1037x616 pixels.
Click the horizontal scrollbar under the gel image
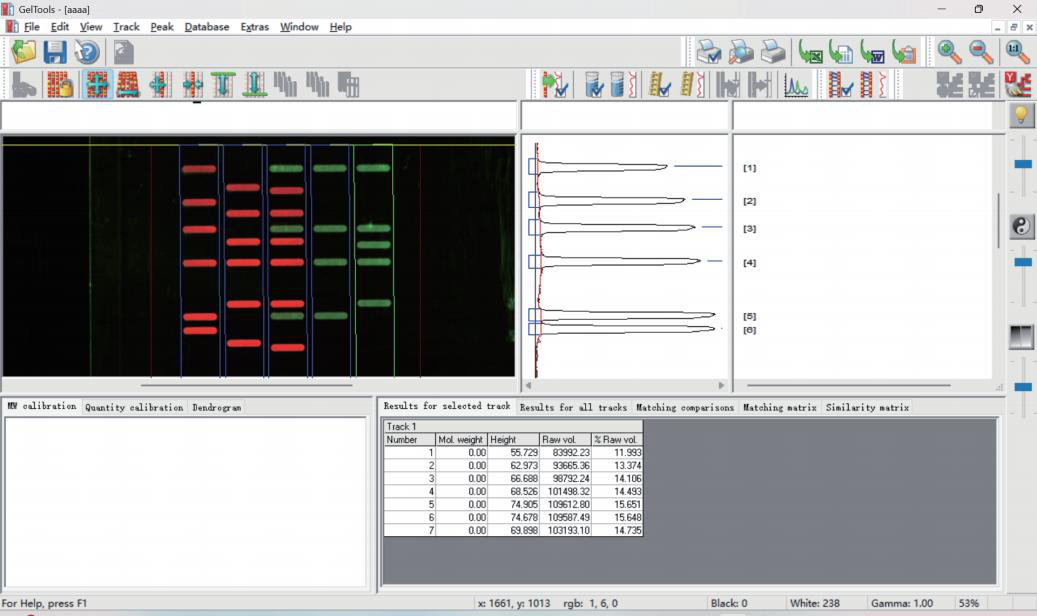coord(247,385)
